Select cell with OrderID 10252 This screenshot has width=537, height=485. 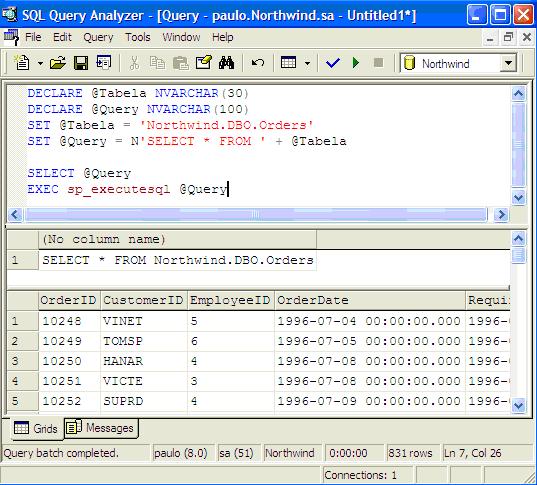[x=70, y=401]
